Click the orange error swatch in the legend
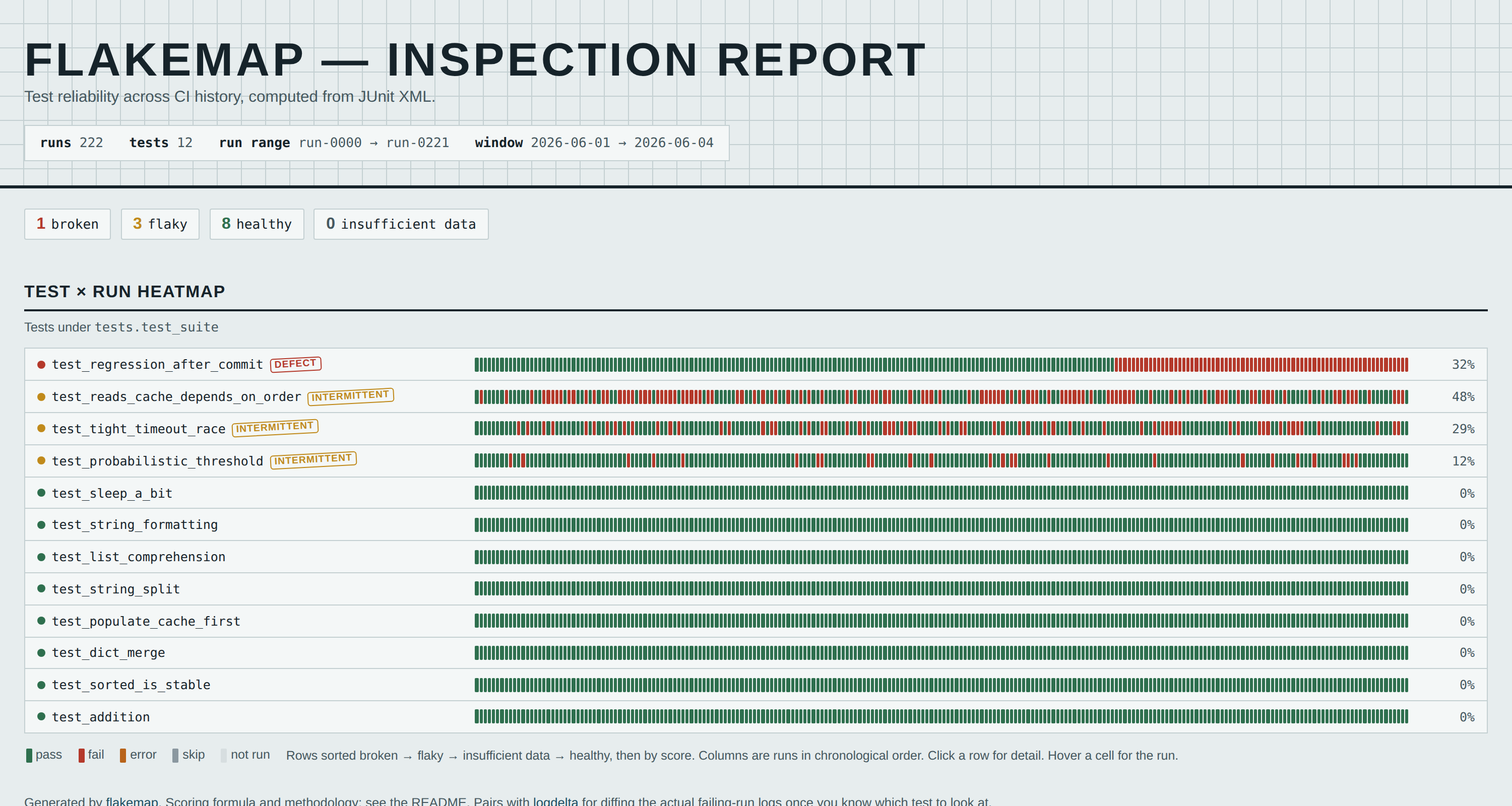The width and height of the screenshot is (1512, 806). pos(122,756)
